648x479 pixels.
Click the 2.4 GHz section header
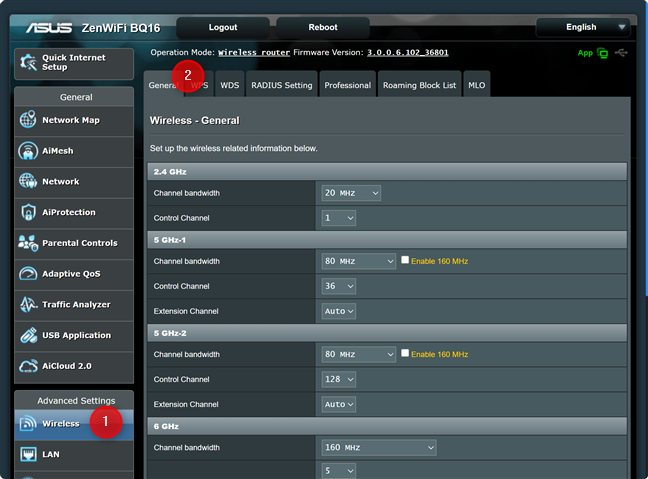coord(387,172)
